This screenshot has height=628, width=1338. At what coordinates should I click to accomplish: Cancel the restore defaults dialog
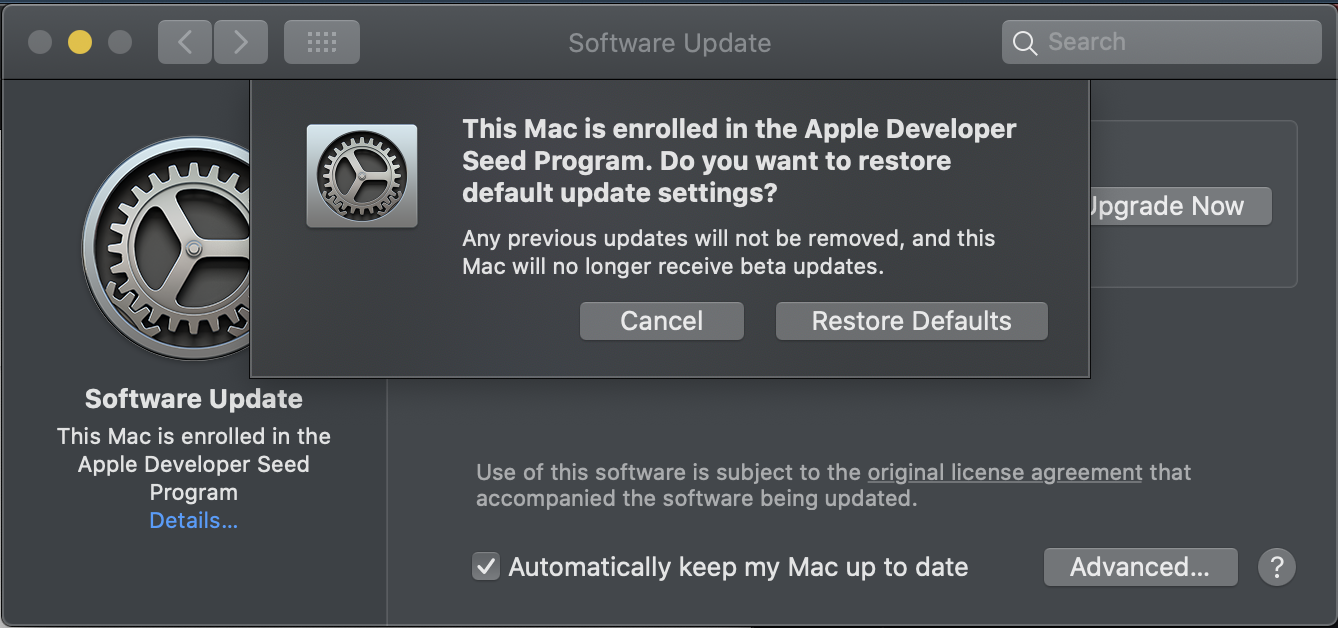tap(661, 321)
